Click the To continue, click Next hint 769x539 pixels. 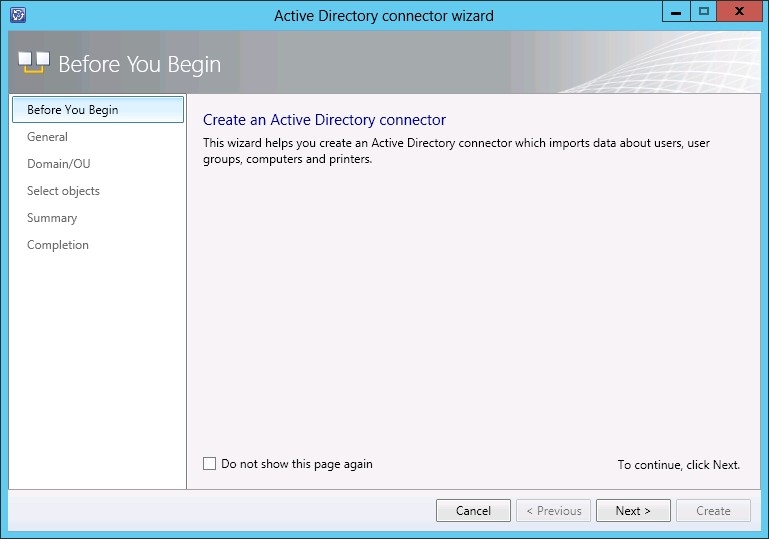(x=678, y=464)
